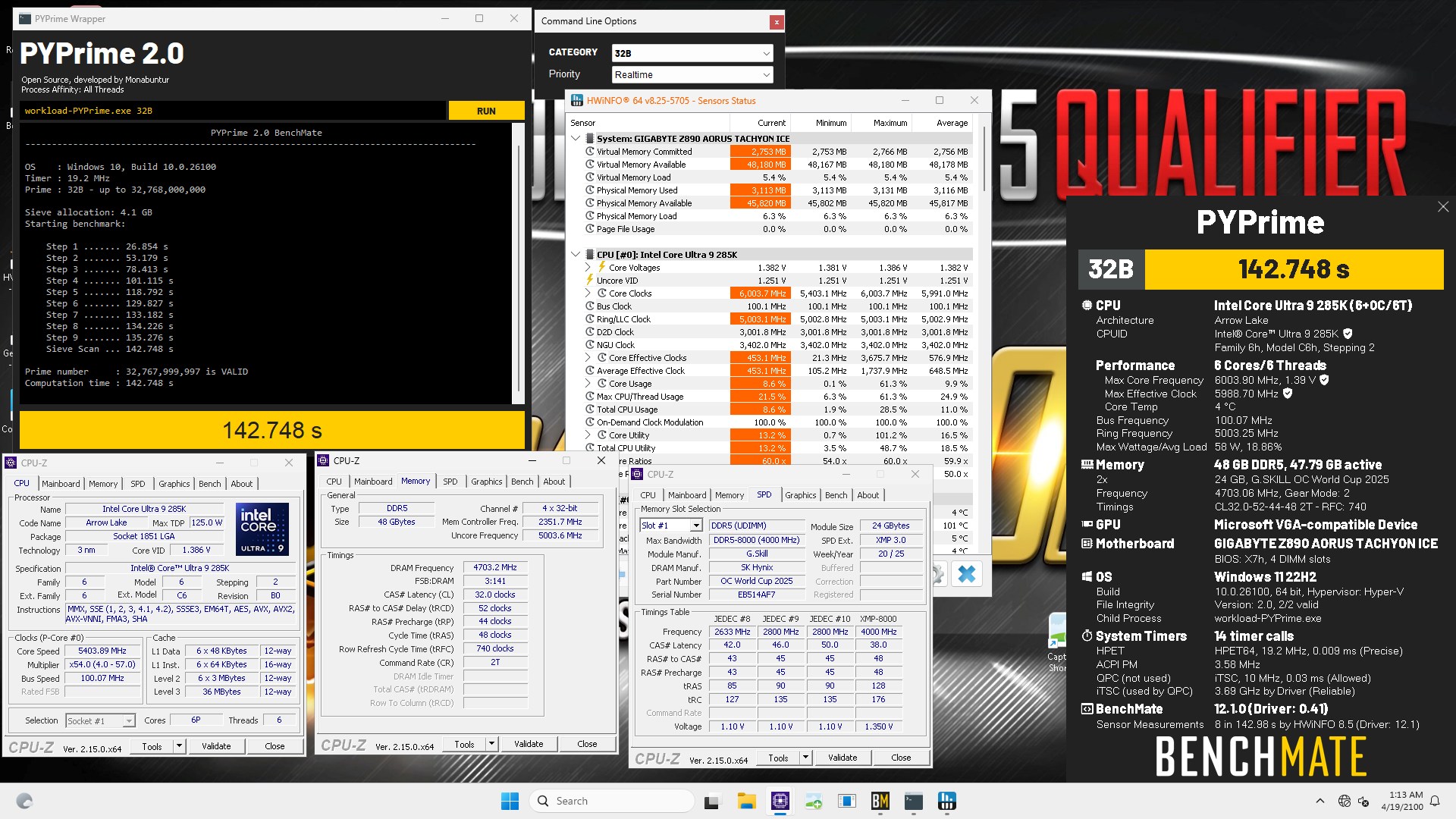This screenshot has height=819, width=1456.
Task: Open the Tools dropdown arrow in CPU-Z SPD window
Action: 805,758
